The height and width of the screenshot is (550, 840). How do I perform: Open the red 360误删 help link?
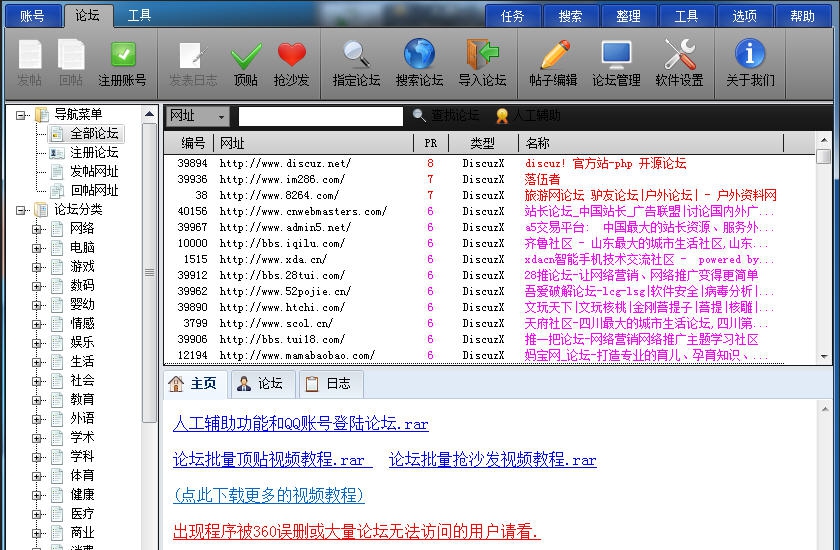click(x=357, y=531)
